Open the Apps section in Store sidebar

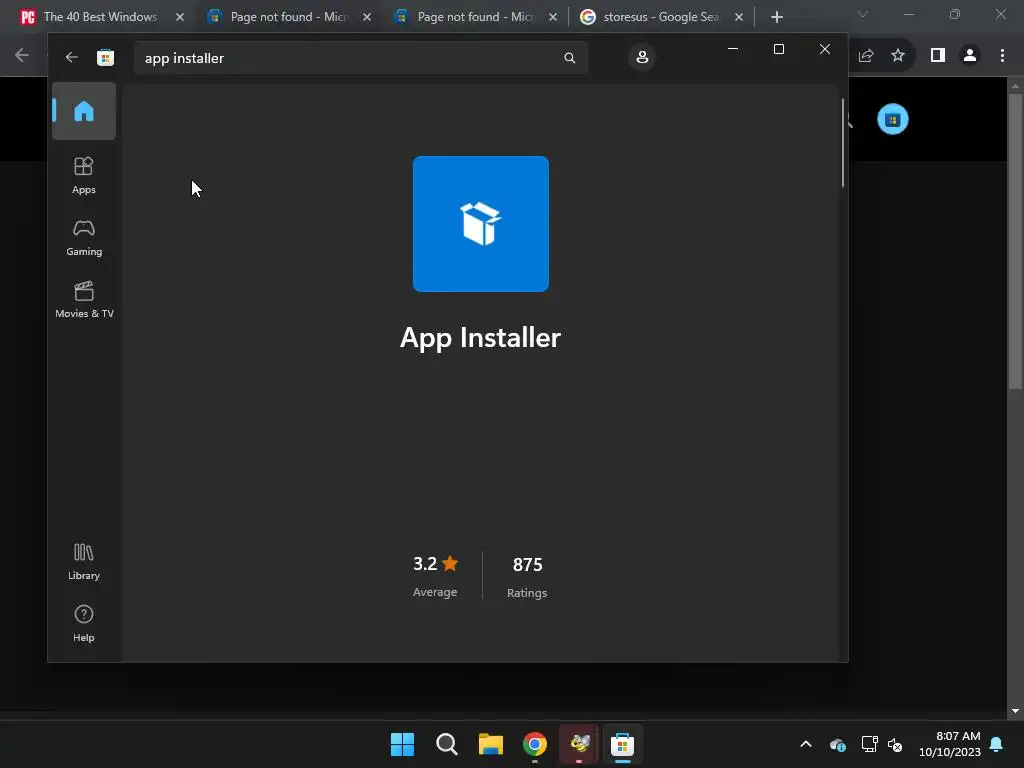(x=84, y=175)
